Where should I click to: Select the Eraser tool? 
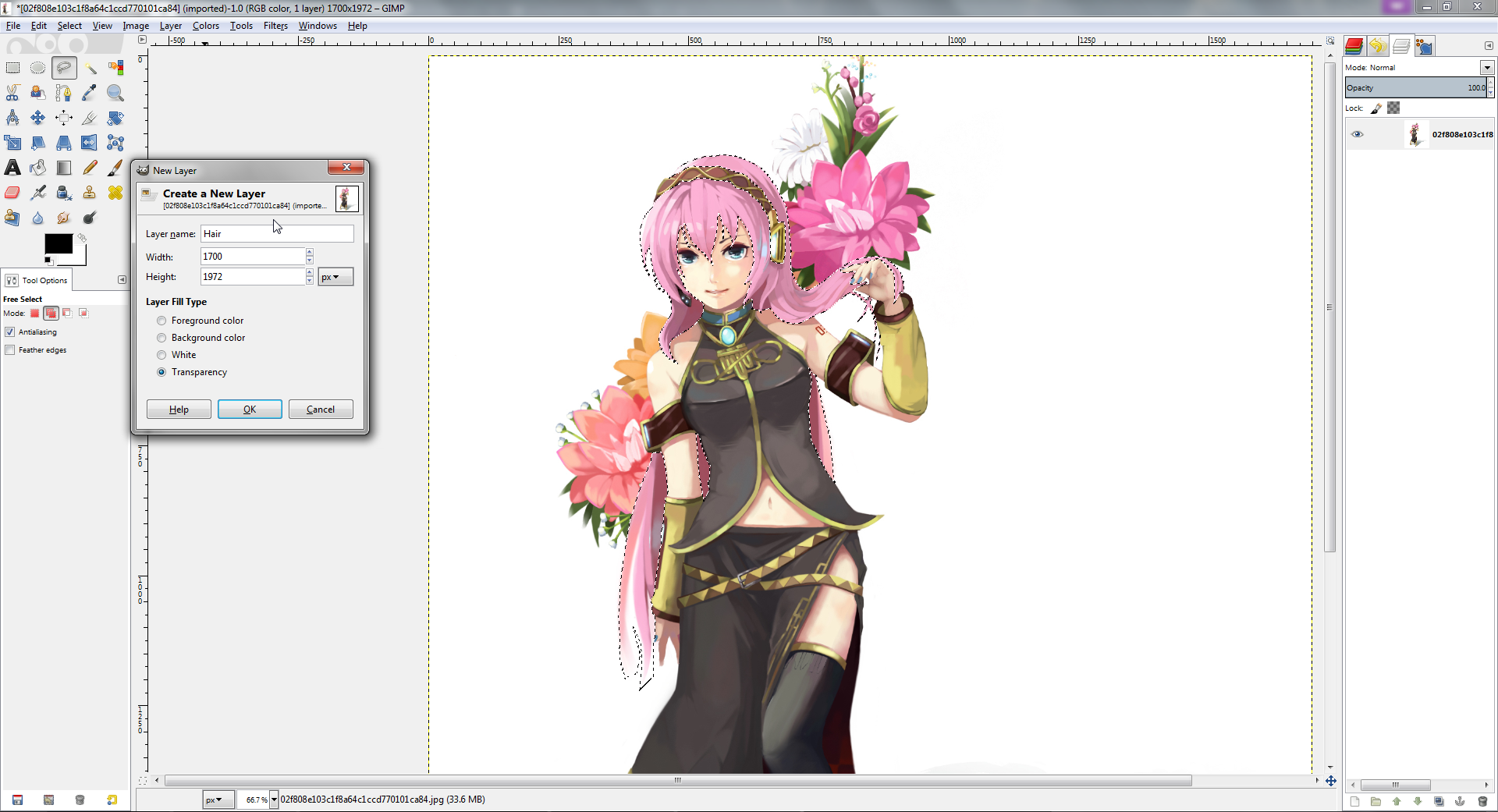point(13,193)
